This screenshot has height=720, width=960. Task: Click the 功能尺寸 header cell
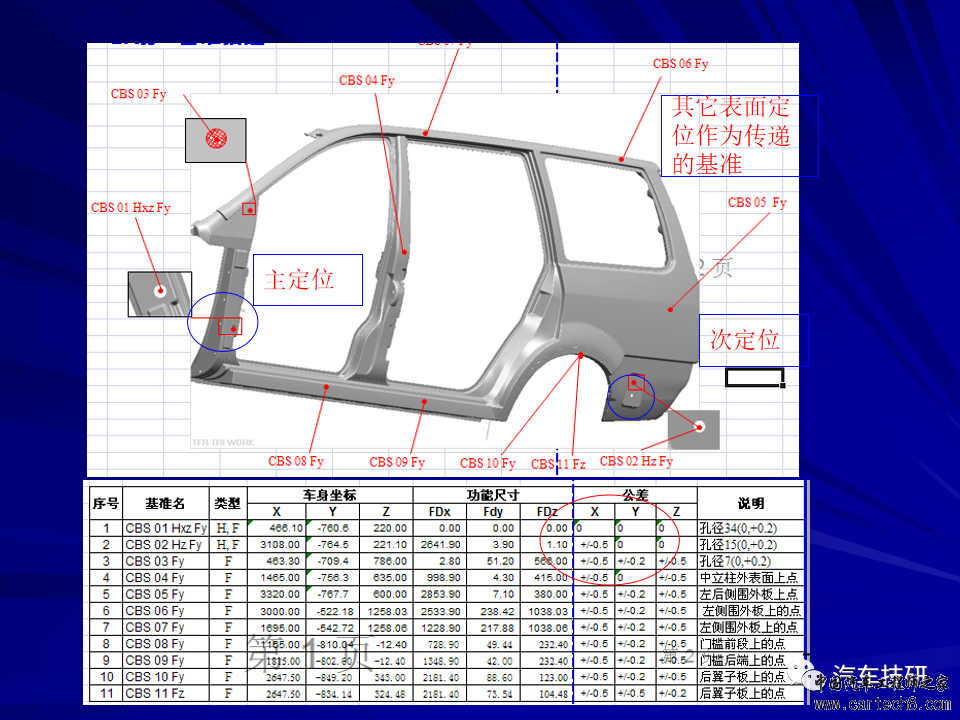pyautogui.click(x=493, y=495)
